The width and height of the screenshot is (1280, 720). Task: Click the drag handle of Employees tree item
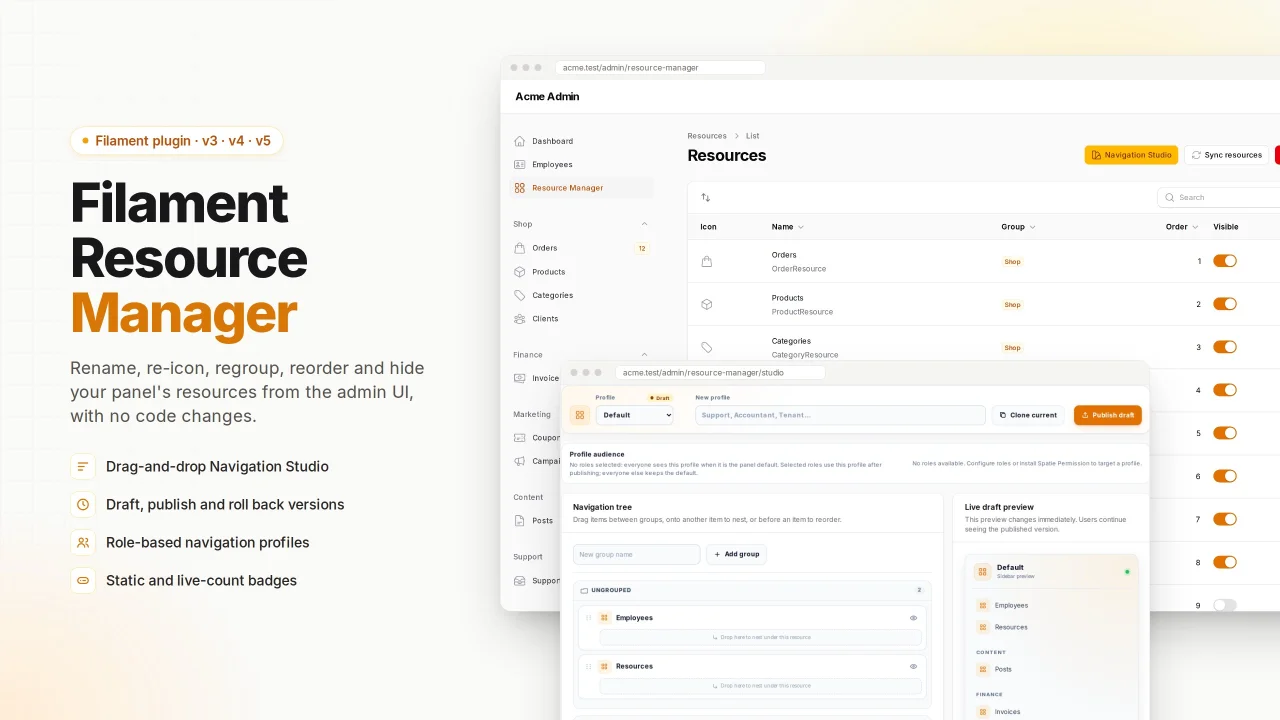[588, 618]
